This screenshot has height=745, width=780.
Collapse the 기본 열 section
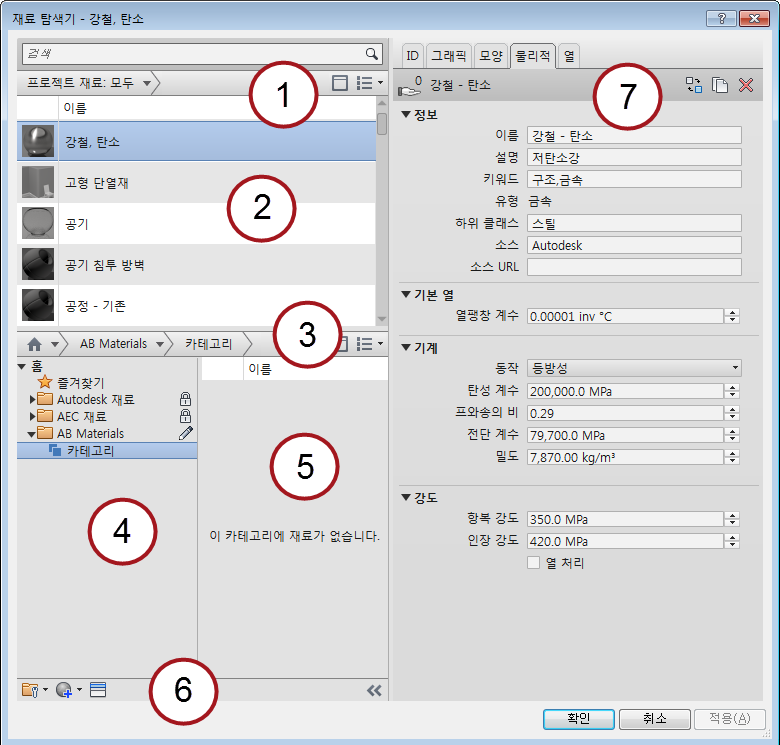point(406,294)
